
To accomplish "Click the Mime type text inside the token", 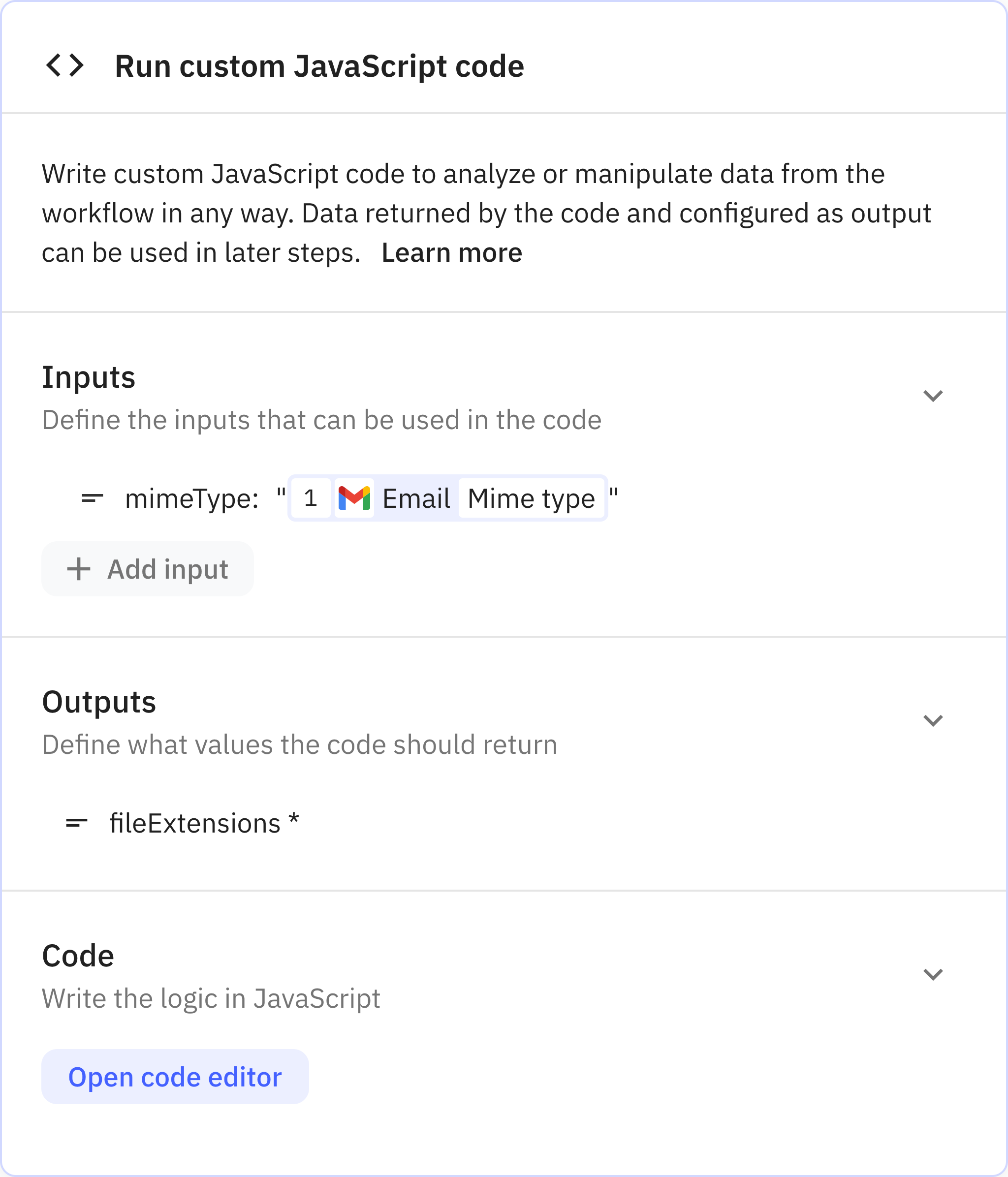I will [x=531, y=498].
